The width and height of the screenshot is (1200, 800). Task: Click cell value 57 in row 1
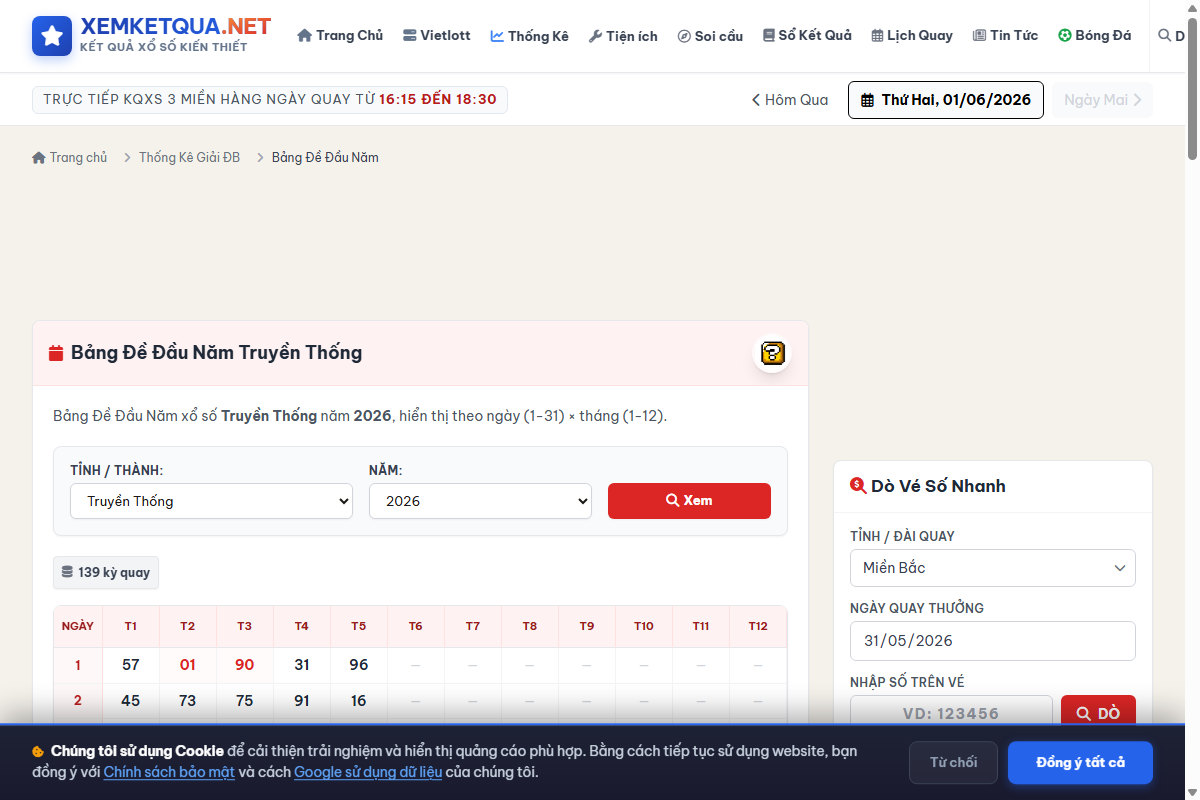pyautogui.click(x=131, y=665)
